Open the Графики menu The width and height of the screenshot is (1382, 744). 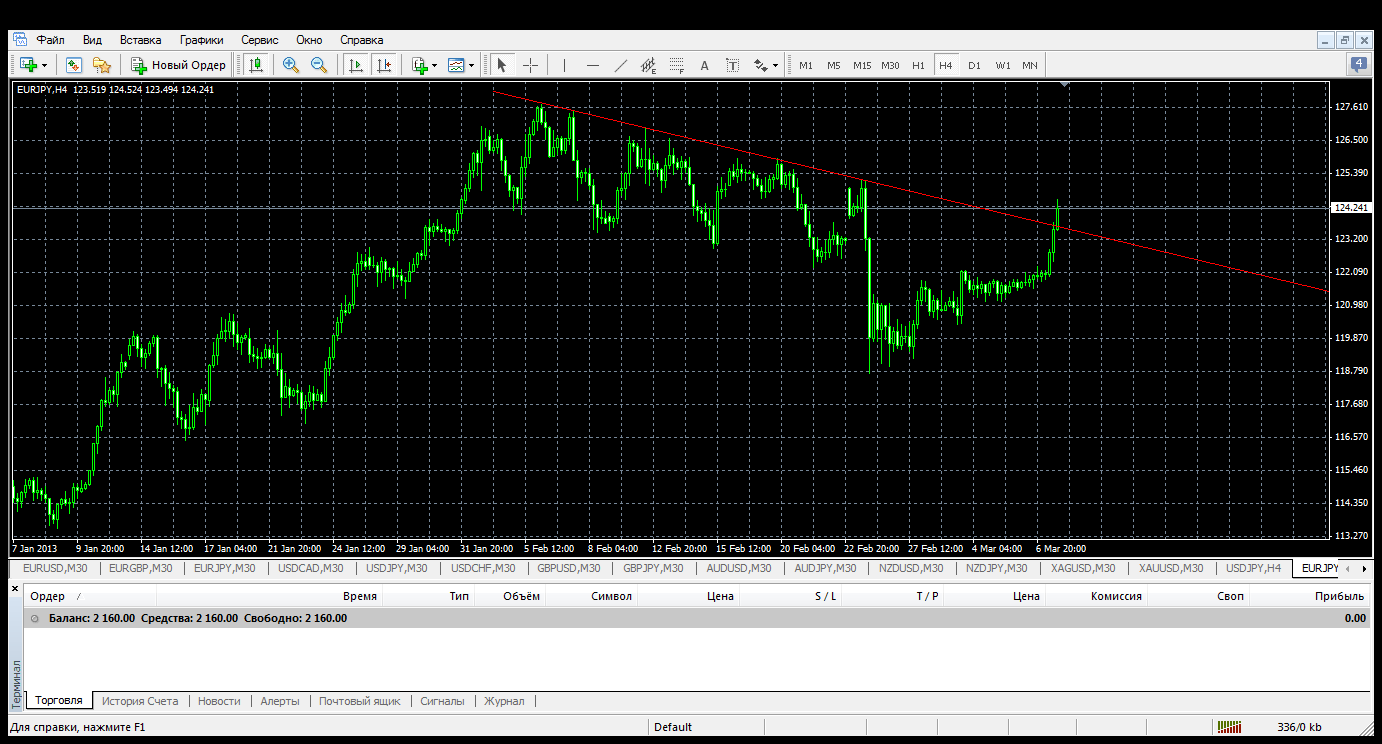[x=202, y=40]
